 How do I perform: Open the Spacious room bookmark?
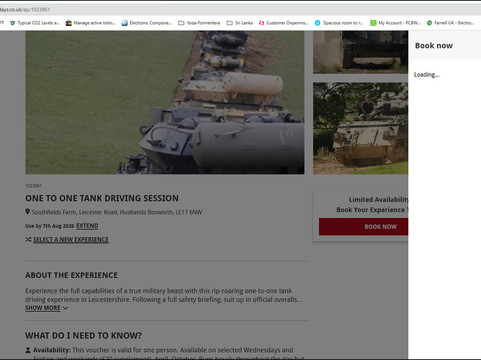click(x=339, y=23)
